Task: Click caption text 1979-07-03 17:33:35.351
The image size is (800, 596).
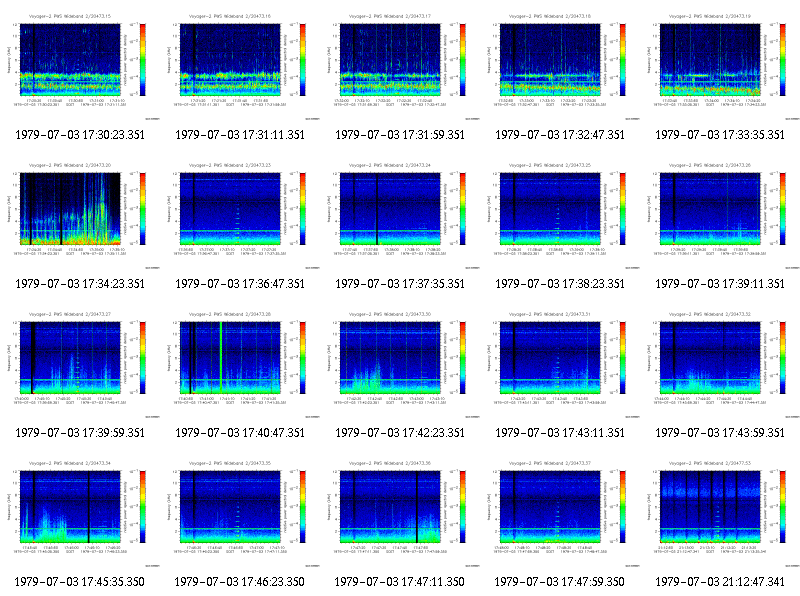Action: pos(720,135)
